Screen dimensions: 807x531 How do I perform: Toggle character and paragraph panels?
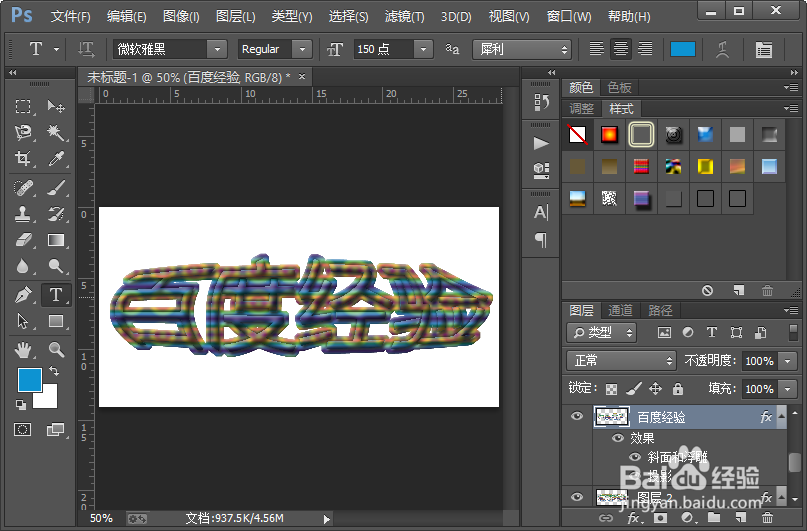pyautogui.click(x=764, y=49)
